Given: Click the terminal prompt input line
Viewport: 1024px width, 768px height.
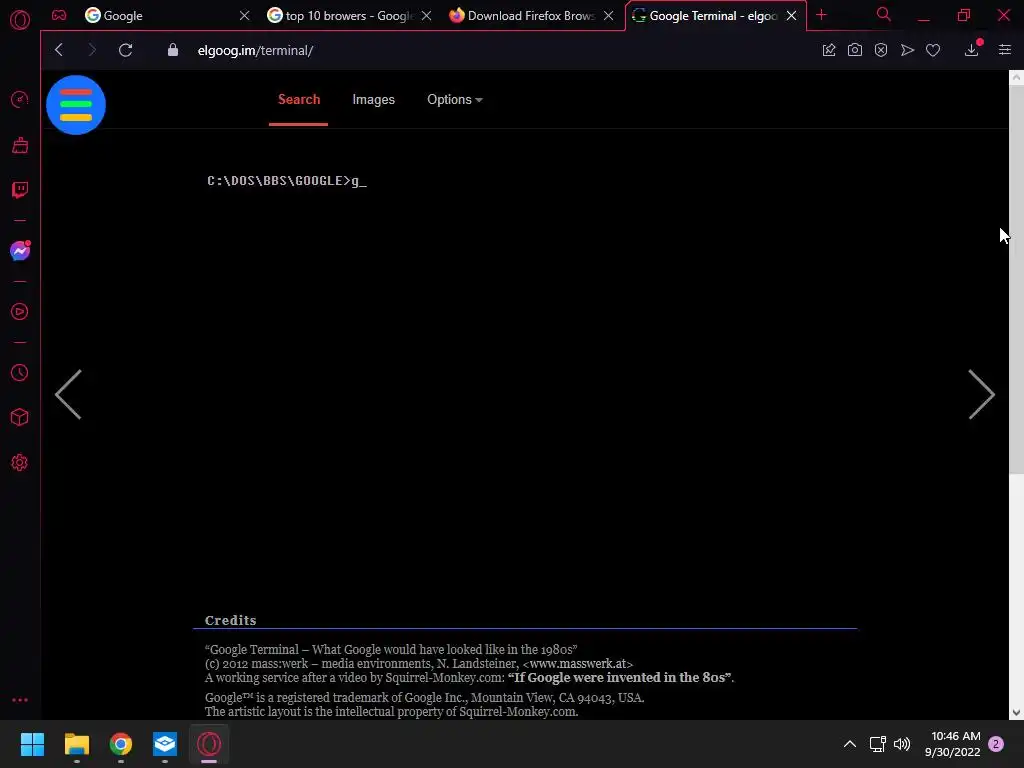Looking at the screenshot, I should tap(287, 181).
